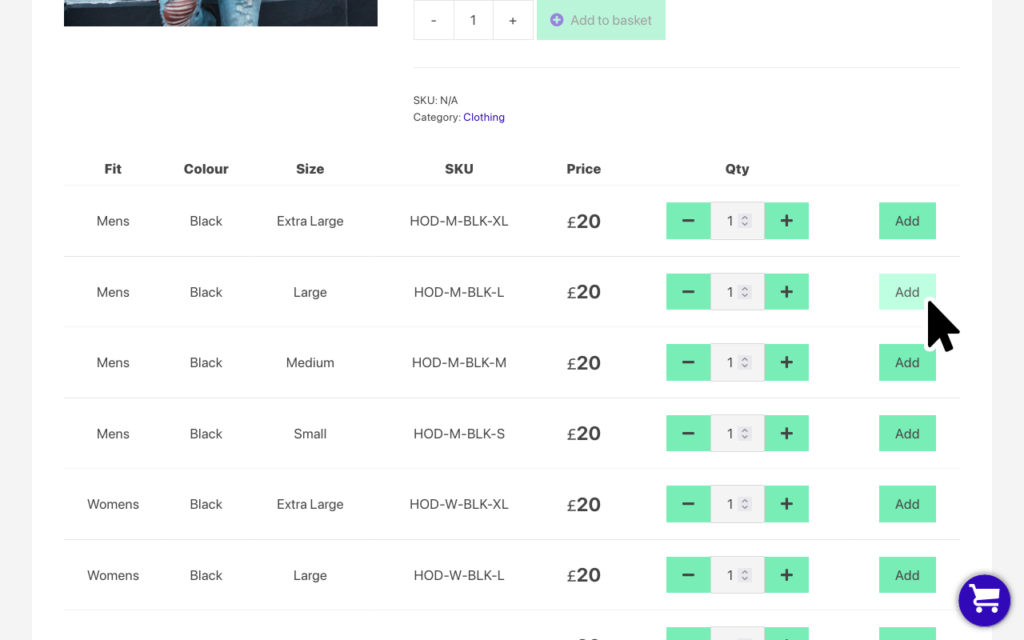Screen dimensions: 1024x640
Task: Click the main Add to basket button
Action: (601, 20)
